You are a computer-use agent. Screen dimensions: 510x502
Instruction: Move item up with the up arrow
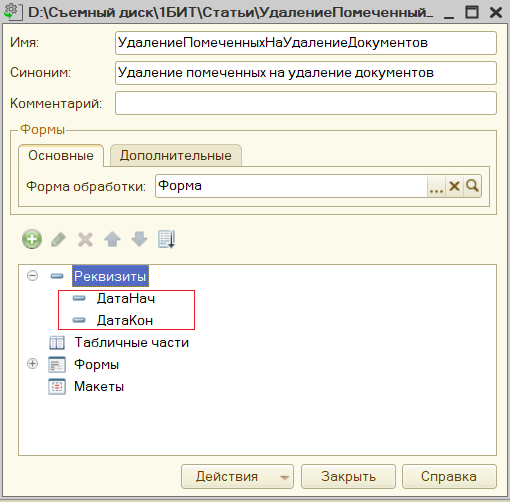(x=112, y=239)
